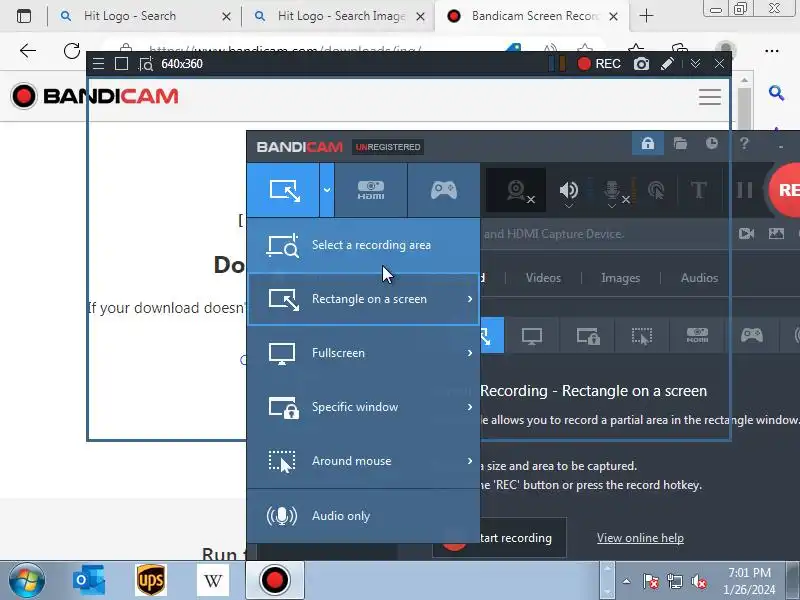The image size is (800, 600).
Task: Click the find window icon beside 640x360
Action: click(x=145, y=64)
